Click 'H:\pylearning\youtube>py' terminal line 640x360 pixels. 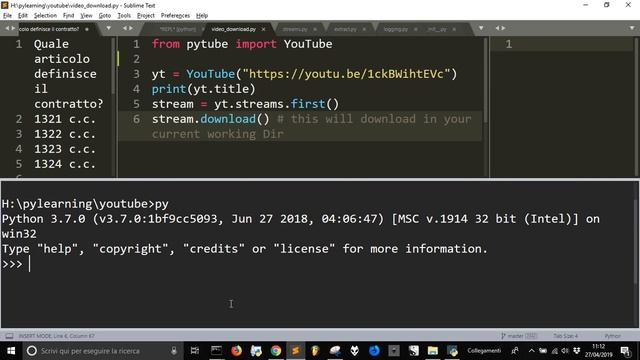85,204
